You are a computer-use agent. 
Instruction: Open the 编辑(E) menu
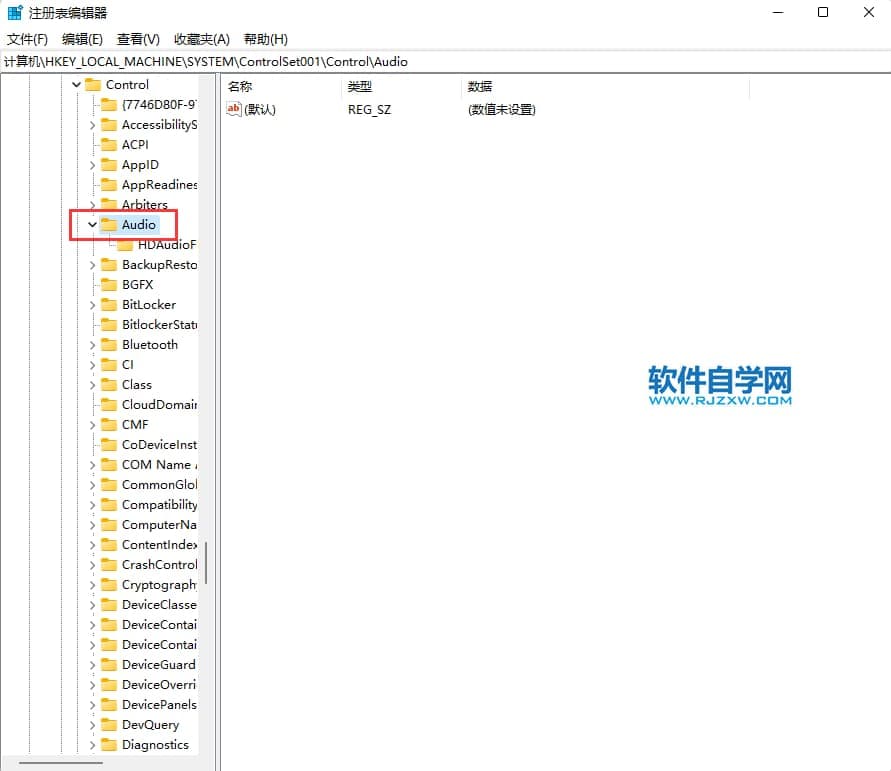pos(82,39)
